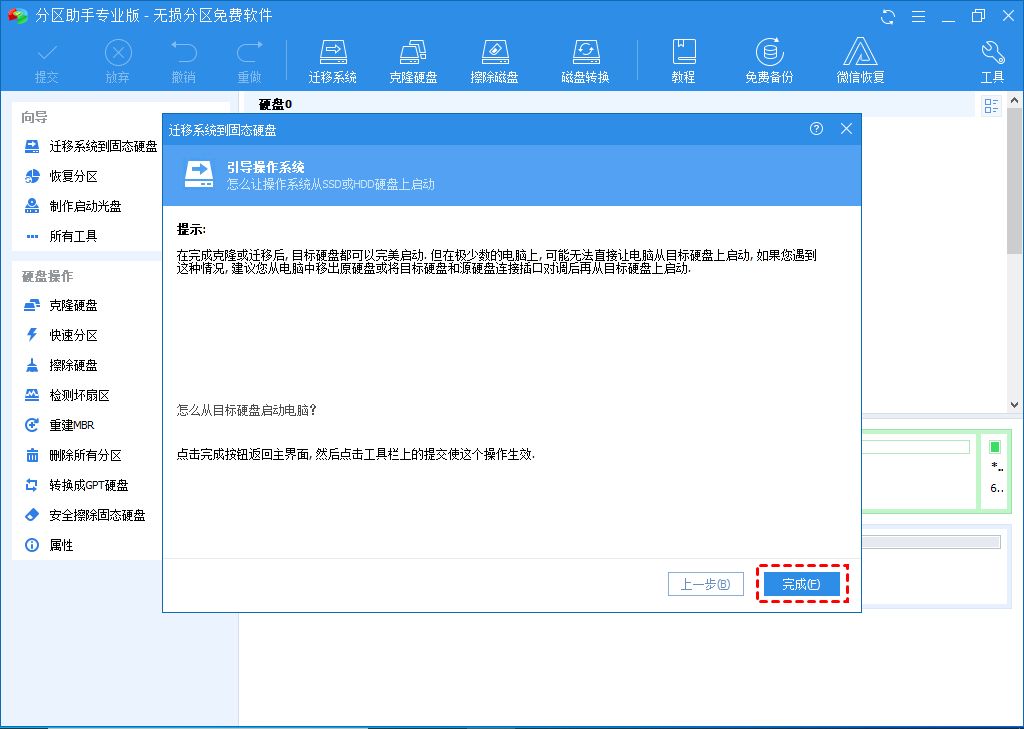
Task: Open the 微信恢复 toolbar icon
Action: point(860,61)
